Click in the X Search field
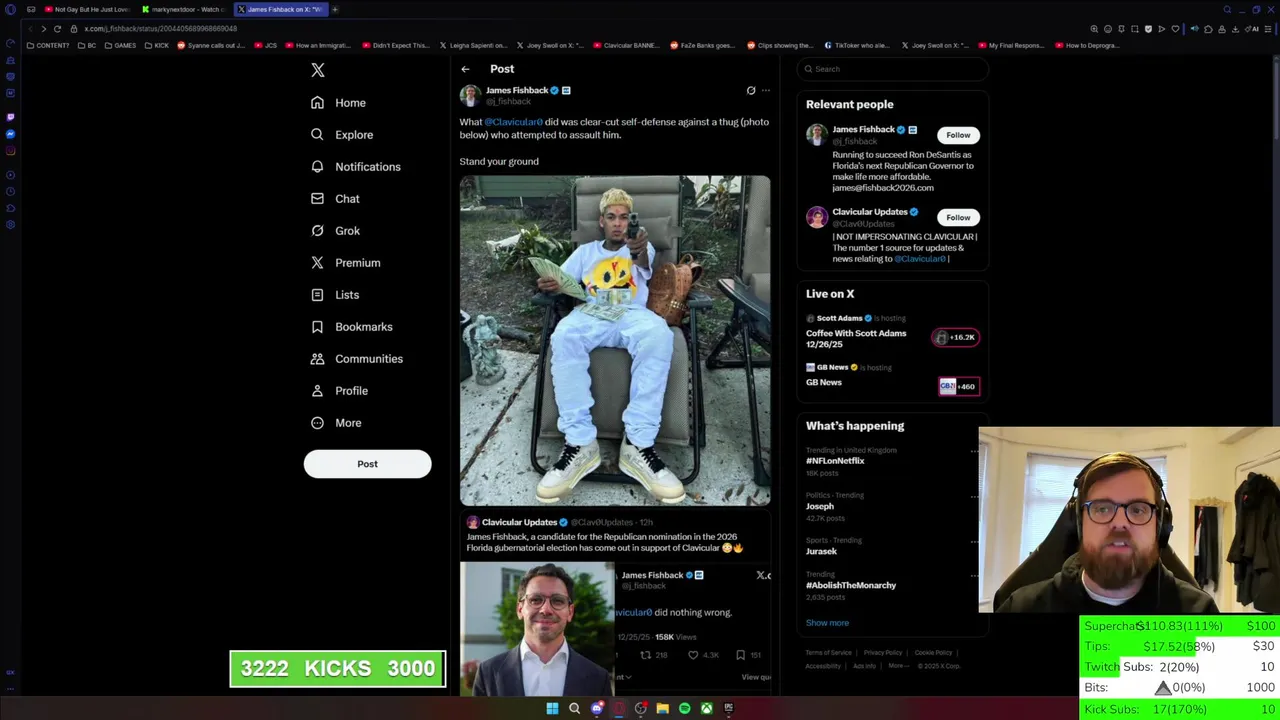1280x720 pixels. [893, 69]
